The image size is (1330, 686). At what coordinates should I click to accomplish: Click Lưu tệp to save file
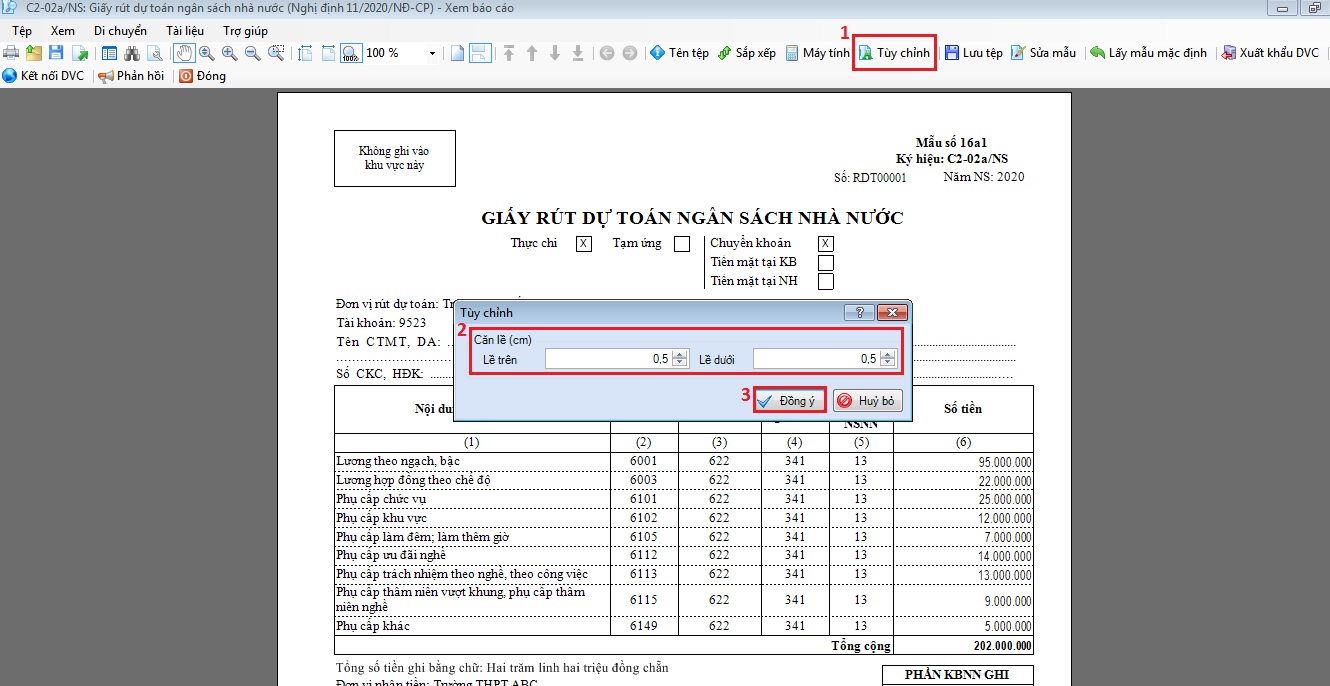(x=973, y=53)
